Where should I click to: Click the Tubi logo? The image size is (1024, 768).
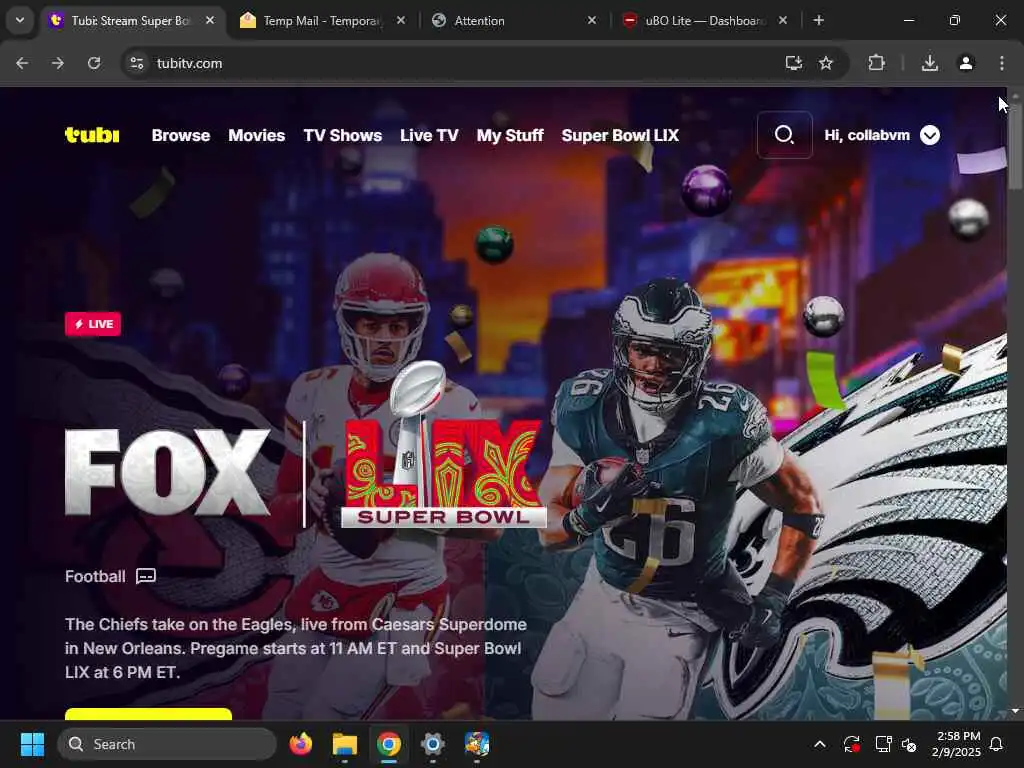point(92,135)
